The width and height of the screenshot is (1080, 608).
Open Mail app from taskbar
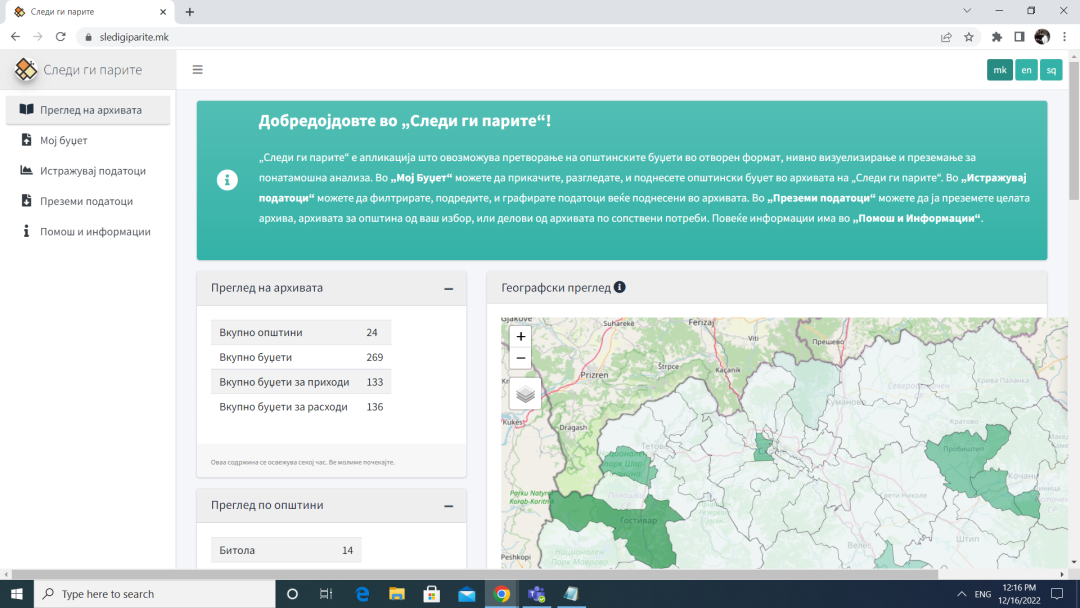(466, 594)
